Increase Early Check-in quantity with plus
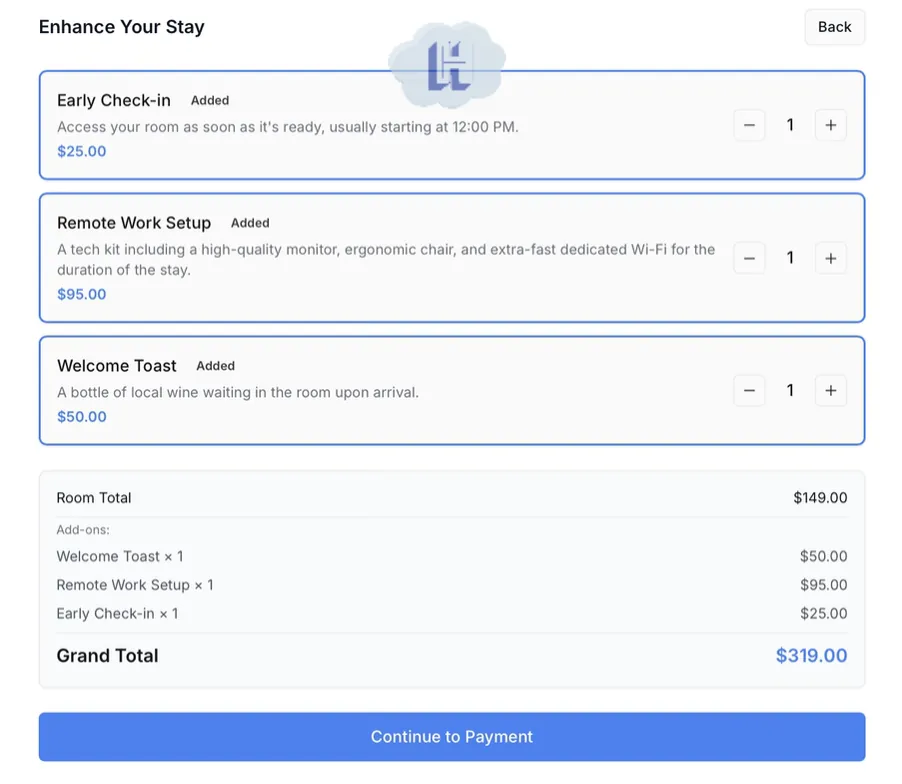902x784 pixels. 831,125
